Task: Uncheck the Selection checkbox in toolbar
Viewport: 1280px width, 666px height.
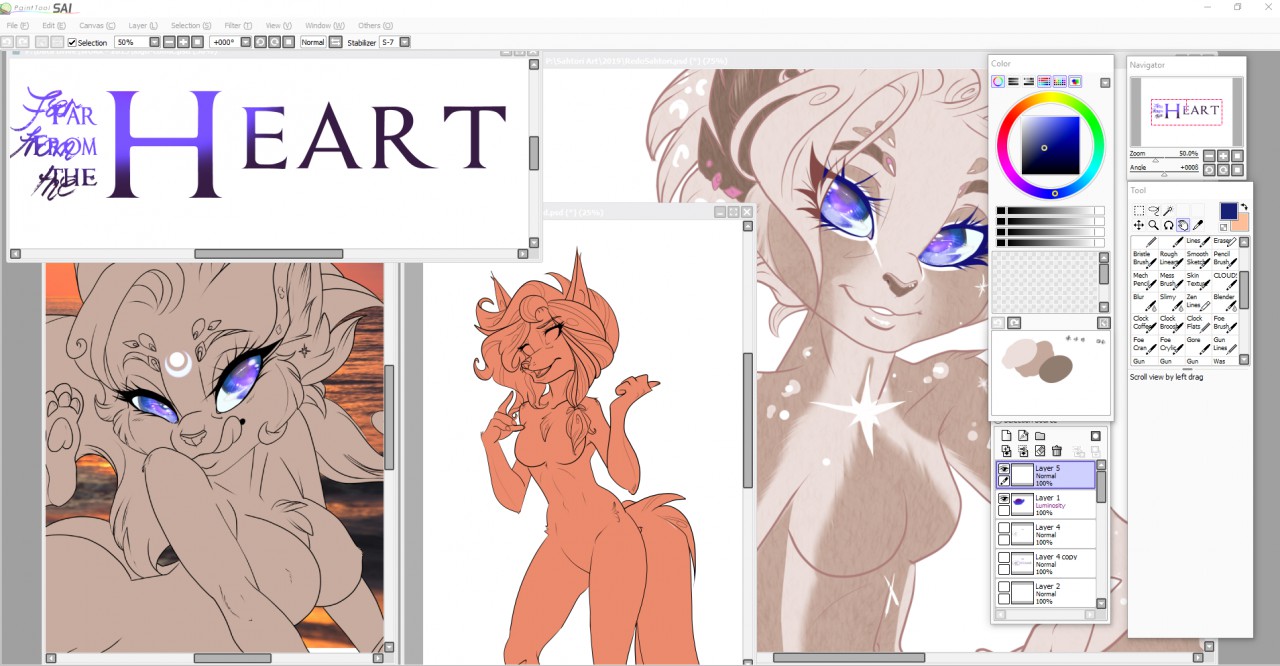Action: pyautogui.click(x=72, y=42)
